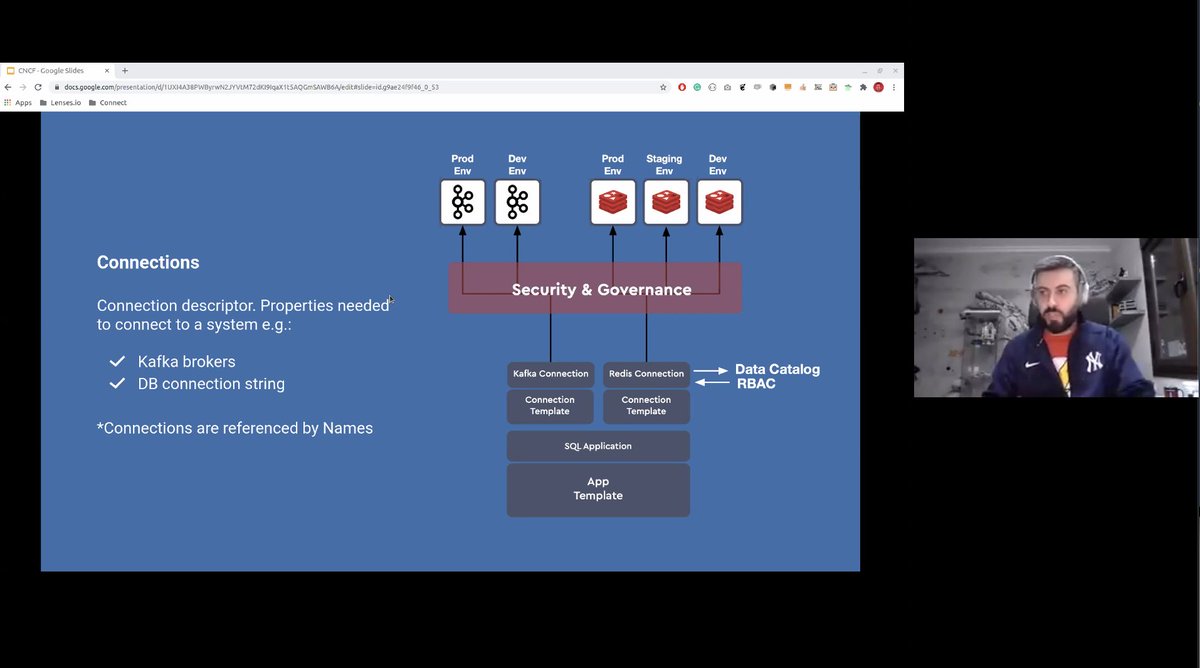Select Connection Template under Kafka Connection

[550, 406]
